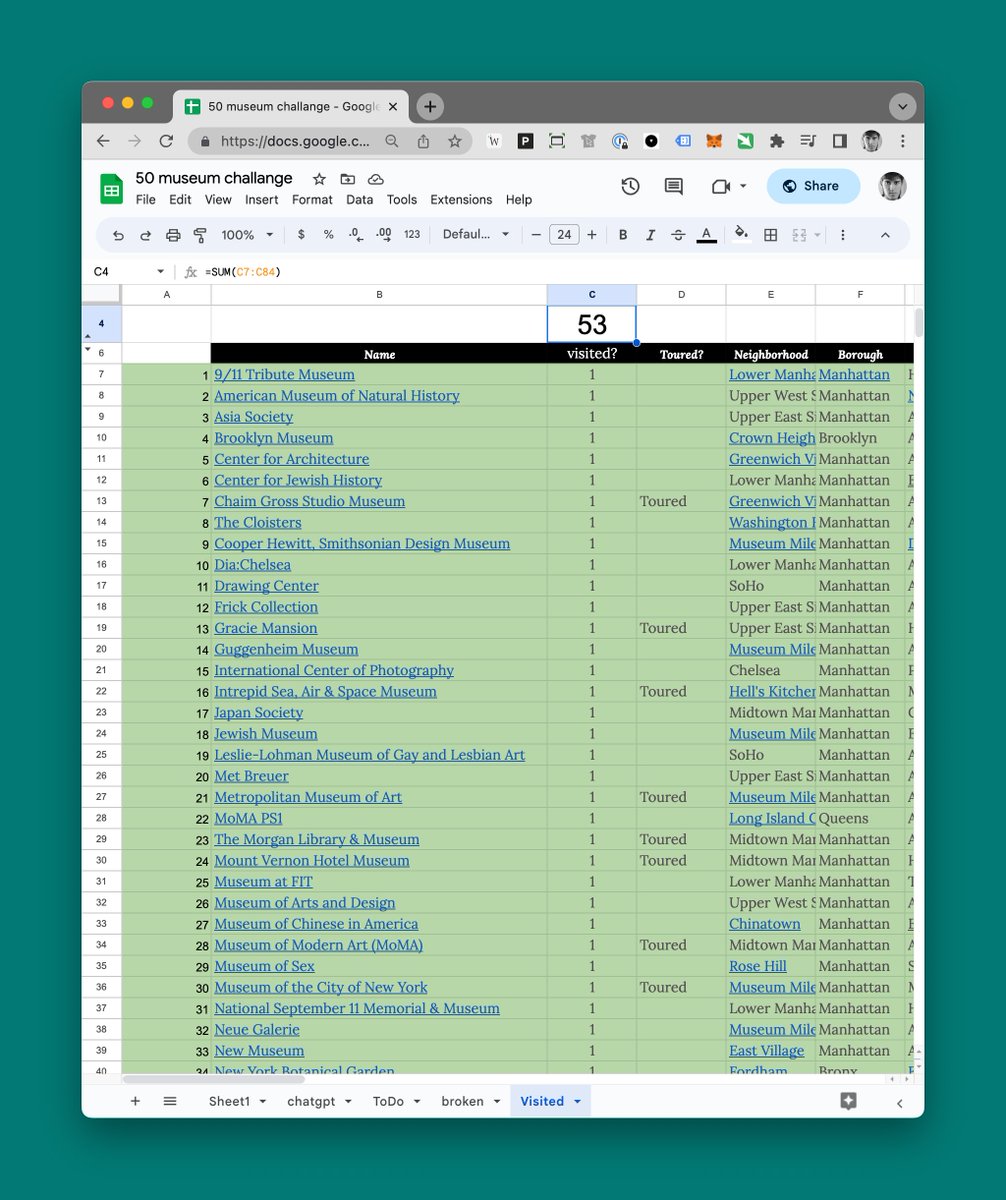Select column C header
The width and height of the screenshot is (1006, 1200).
pyautogui.click(x=592, y=294)
